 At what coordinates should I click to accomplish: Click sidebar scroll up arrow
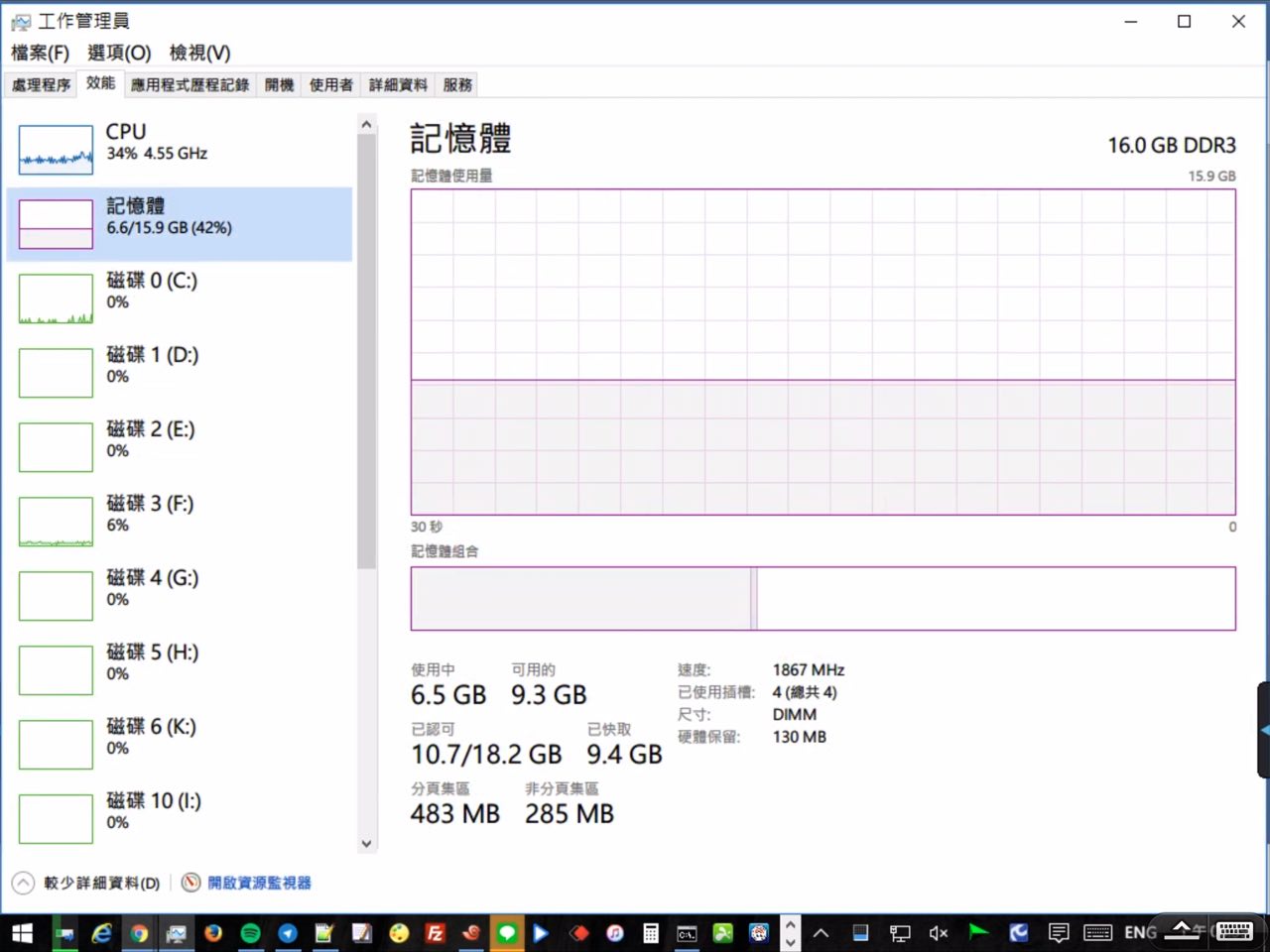[366, 125]
